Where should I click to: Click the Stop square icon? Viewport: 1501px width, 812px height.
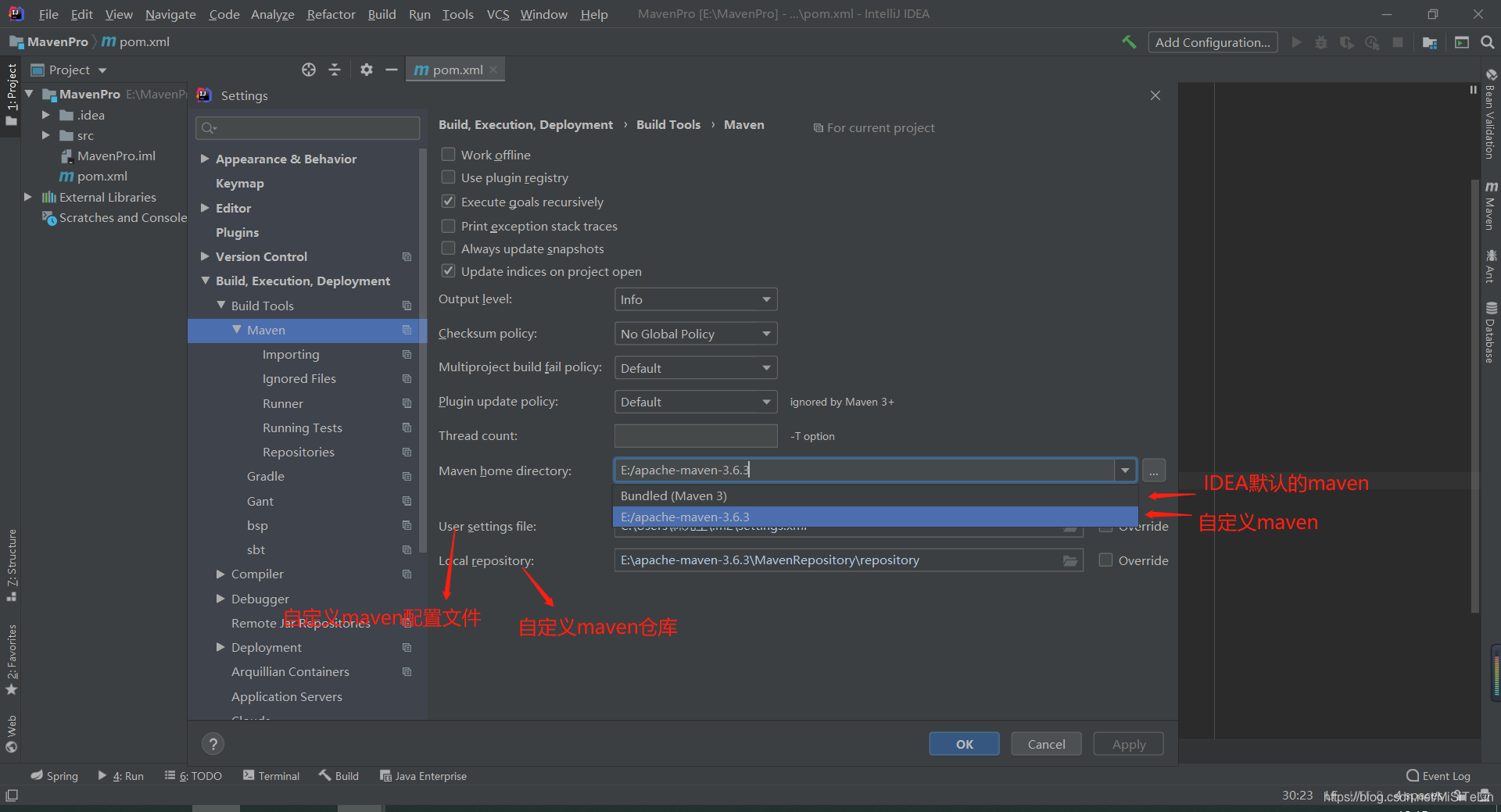tap(1398, 42)
